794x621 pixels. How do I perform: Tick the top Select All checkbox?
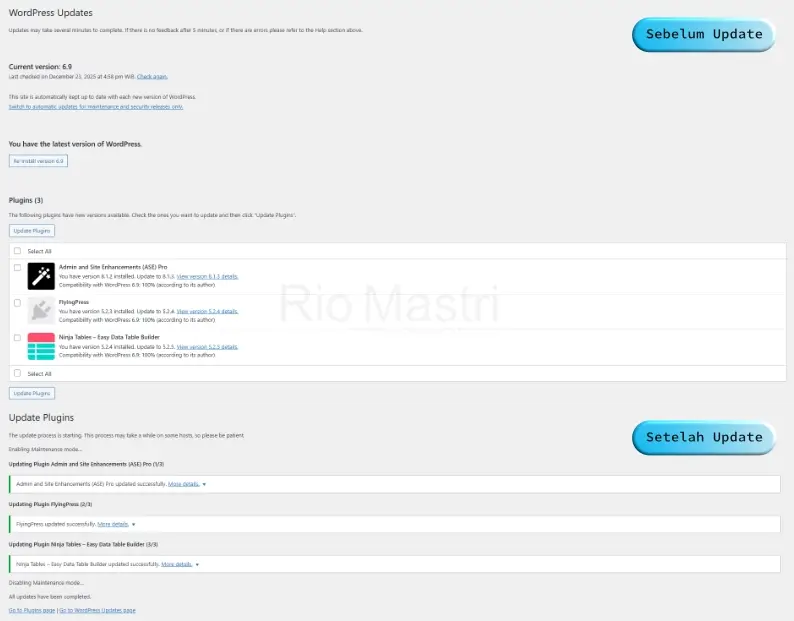(x=17, y=251)
